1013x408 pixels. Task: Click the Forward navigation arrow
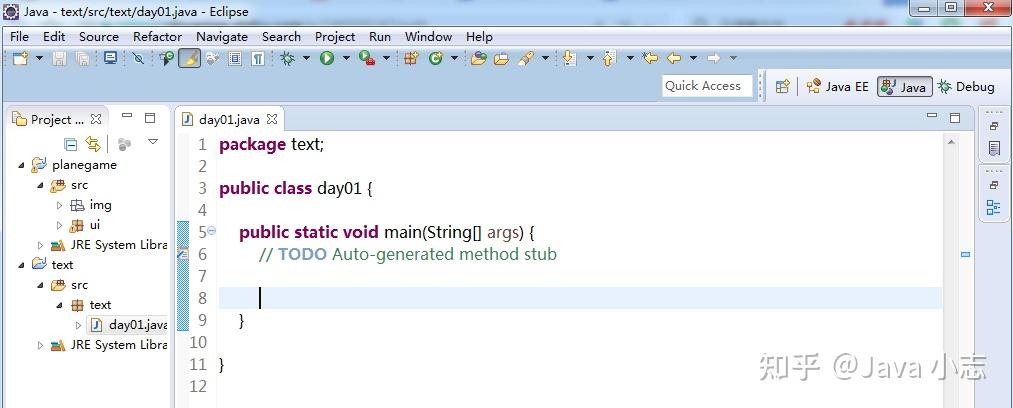pos(713,59)
